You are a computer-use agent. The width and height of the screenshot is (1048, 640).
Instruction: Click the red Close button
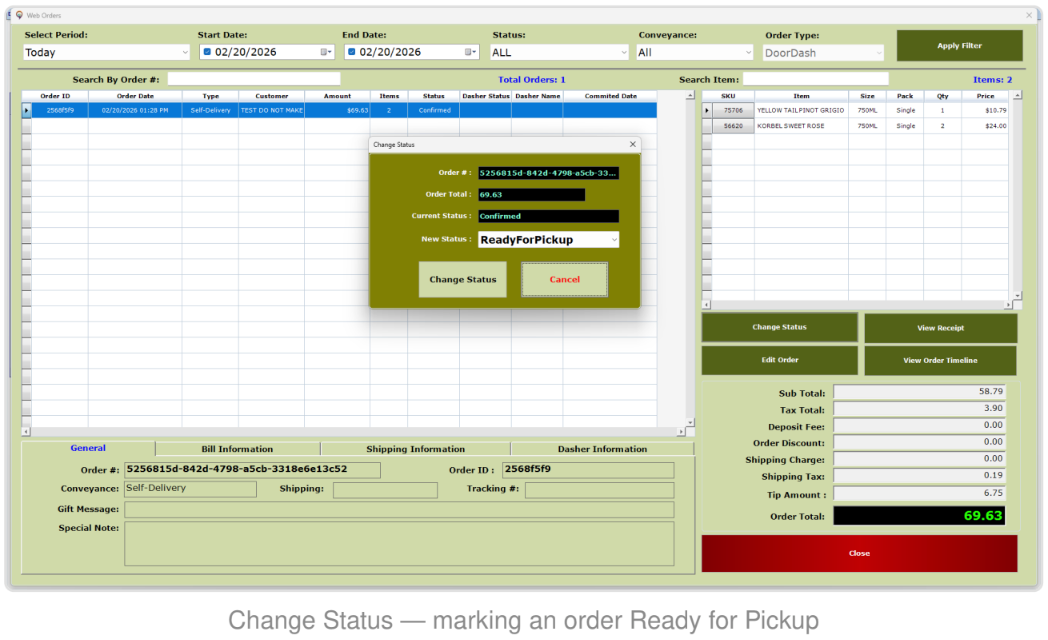(x=860, y=553)
